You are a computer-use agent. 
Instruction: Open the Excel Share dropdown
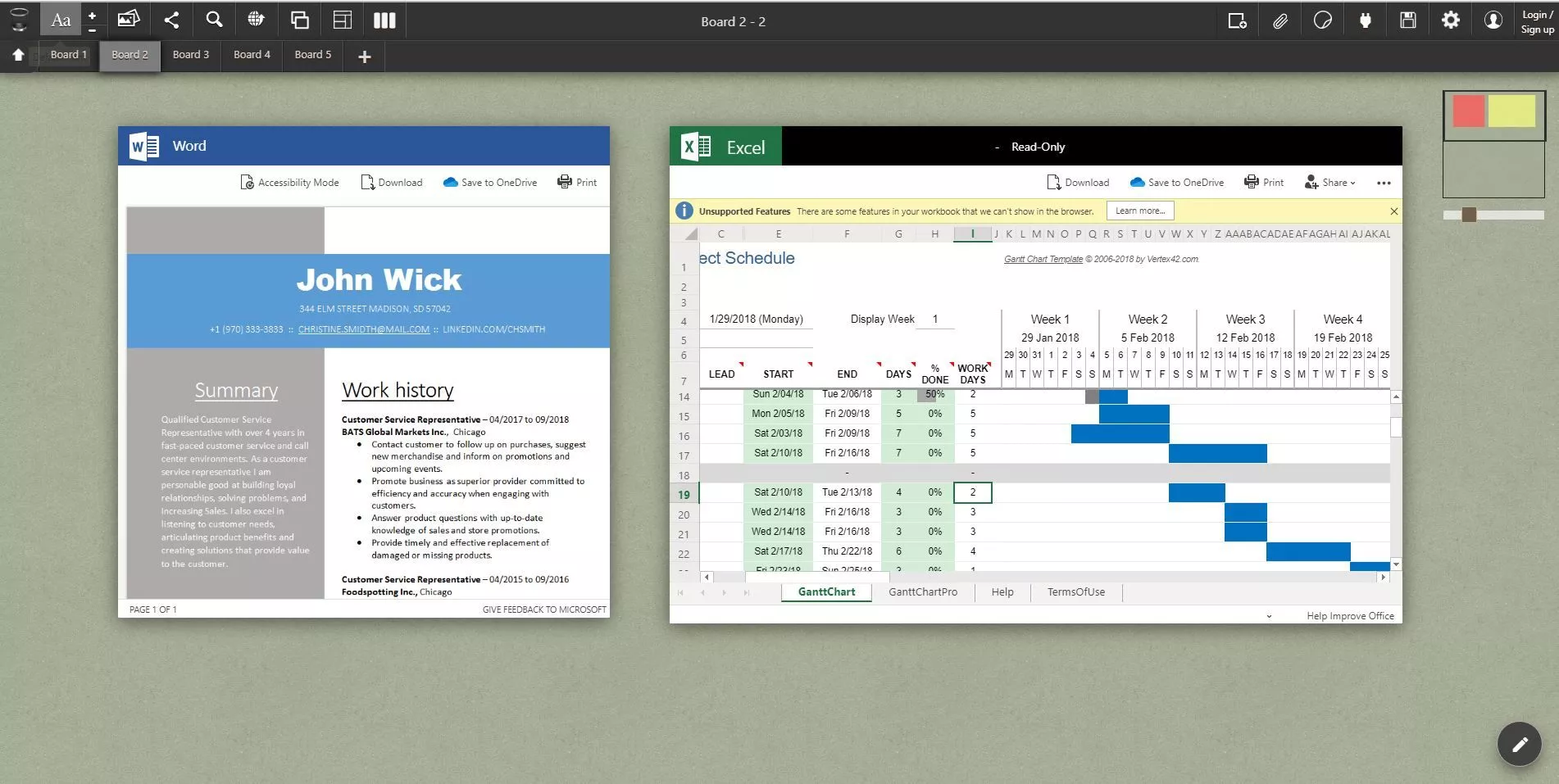click(x=1329, y=183)
